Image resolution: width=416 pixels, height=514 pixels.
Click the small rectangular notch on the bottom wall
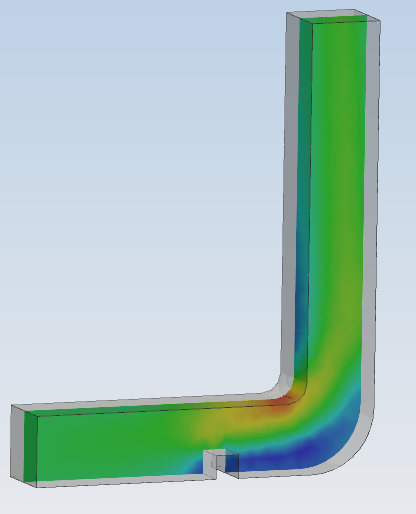click(x=221, y=463)
